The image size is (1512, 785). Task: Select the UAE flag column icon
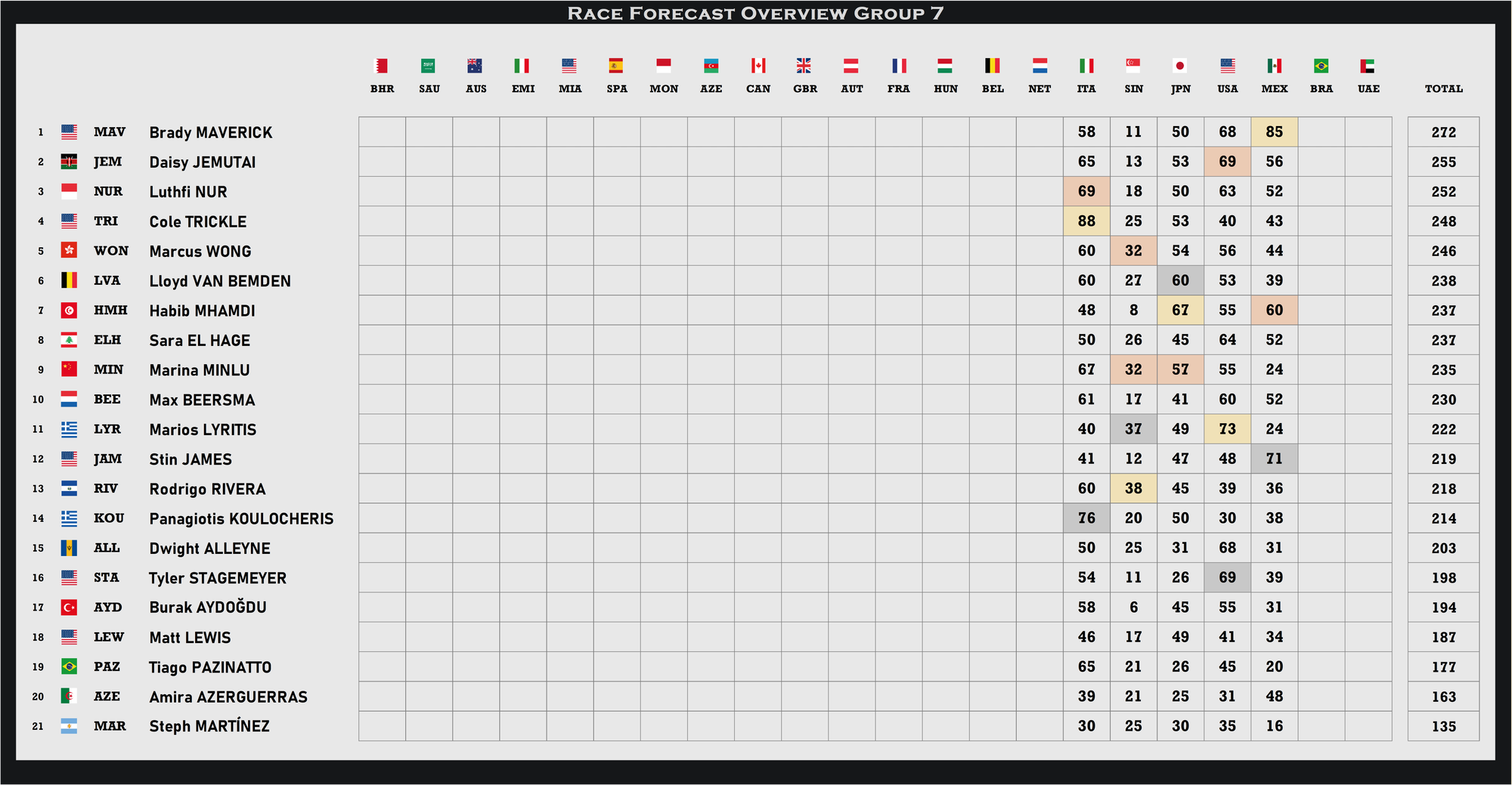pyautogui.click(x=1368, y=66)
